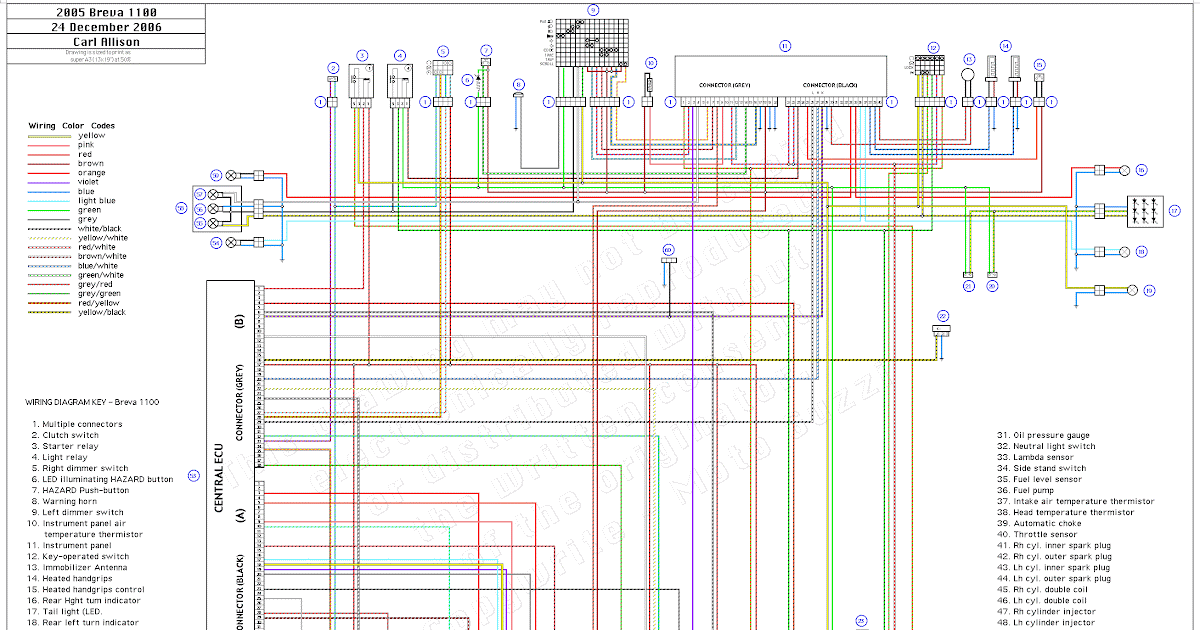Screen dimensions: 1200x630
Task: Click the vertical 'CENTRAL ECU' label
Action: 218,476
